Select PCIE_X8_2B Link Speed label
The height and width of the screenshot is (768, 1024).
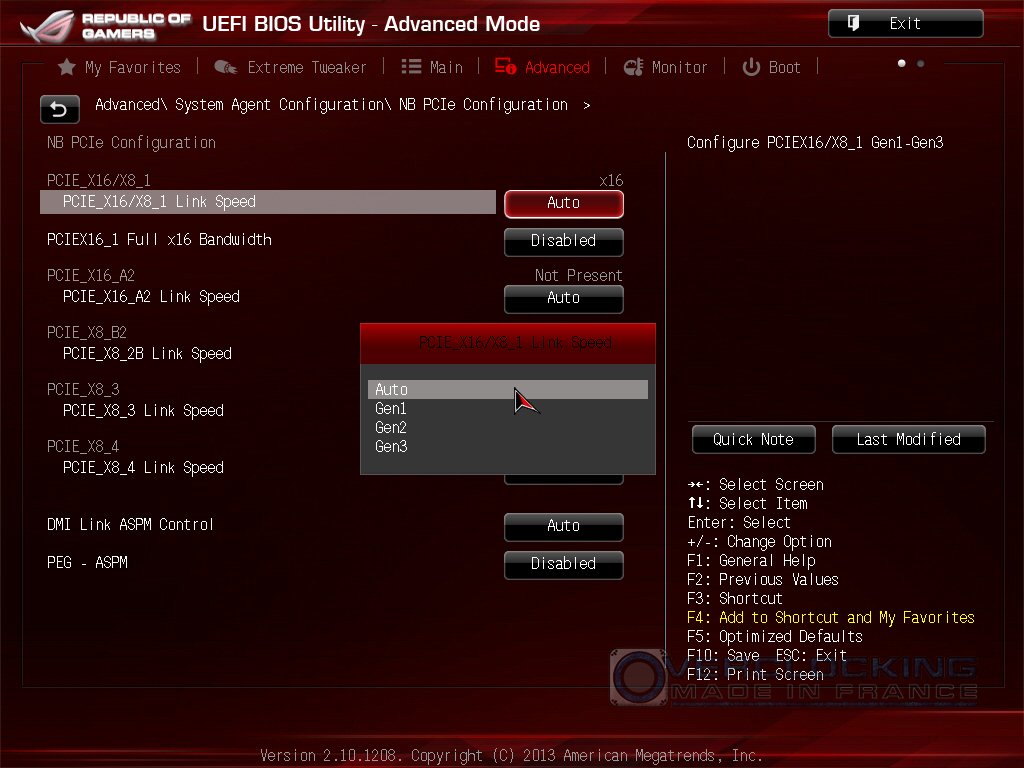pyautogui.click(x=147, y=353)
